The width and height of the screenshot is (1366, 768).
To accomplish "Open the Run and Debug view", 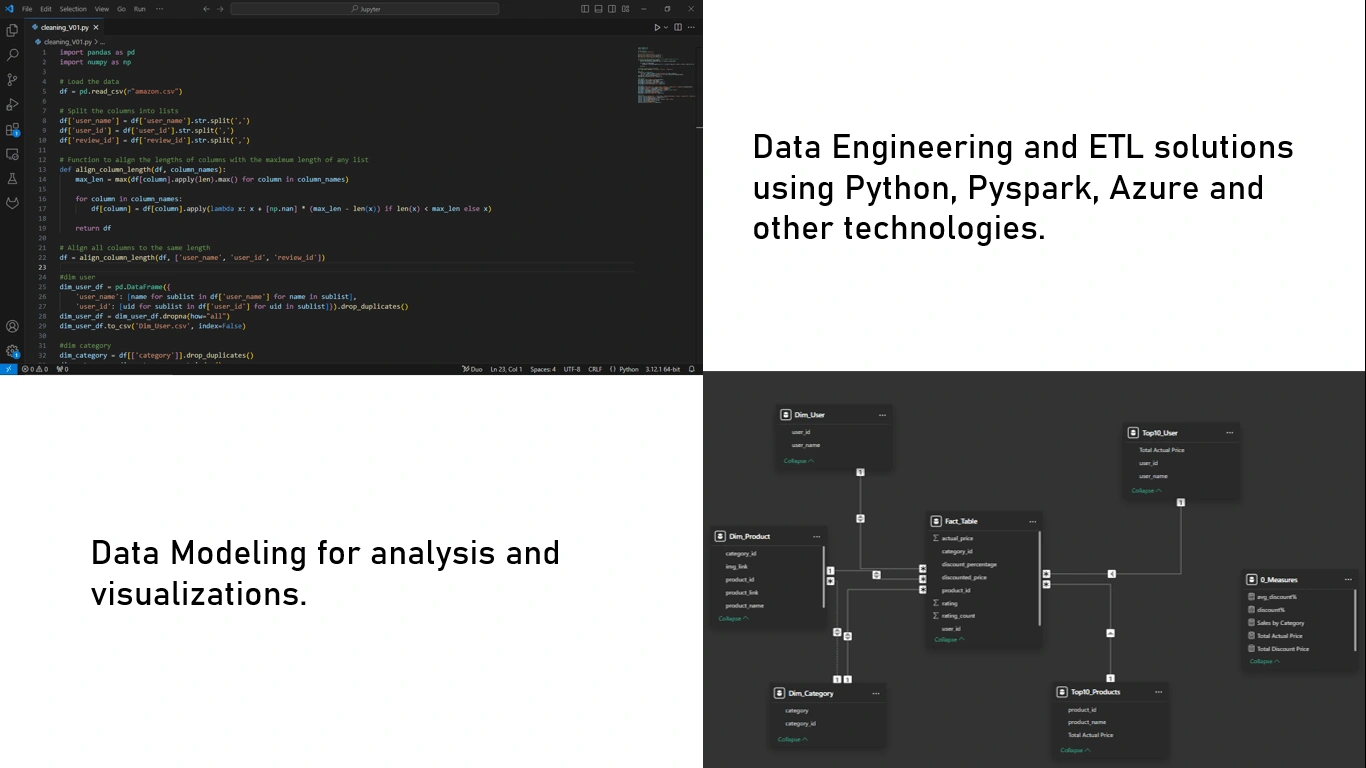I will [x=12, y=105].
